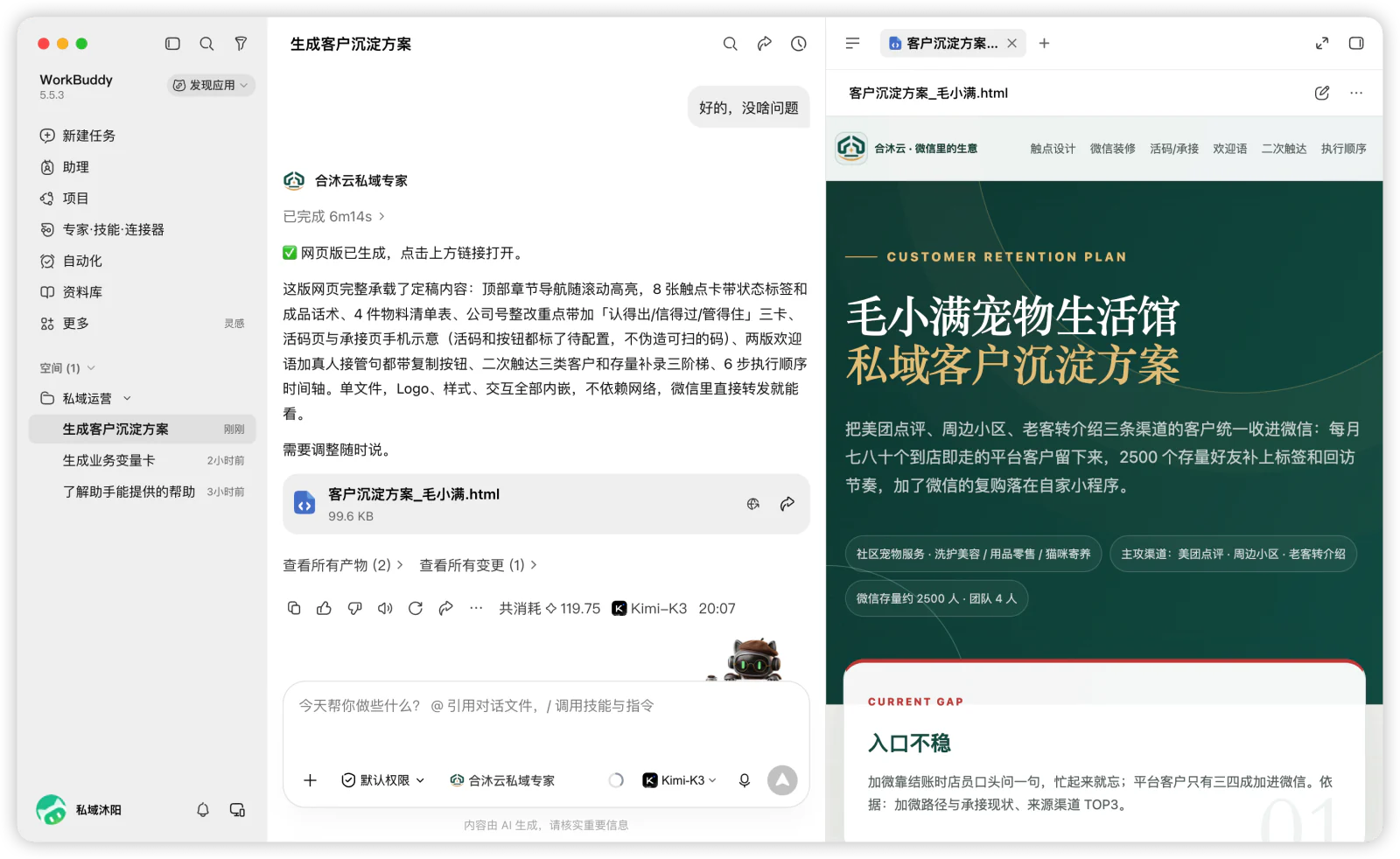Expand preview panel to fullscreen

1322,43
